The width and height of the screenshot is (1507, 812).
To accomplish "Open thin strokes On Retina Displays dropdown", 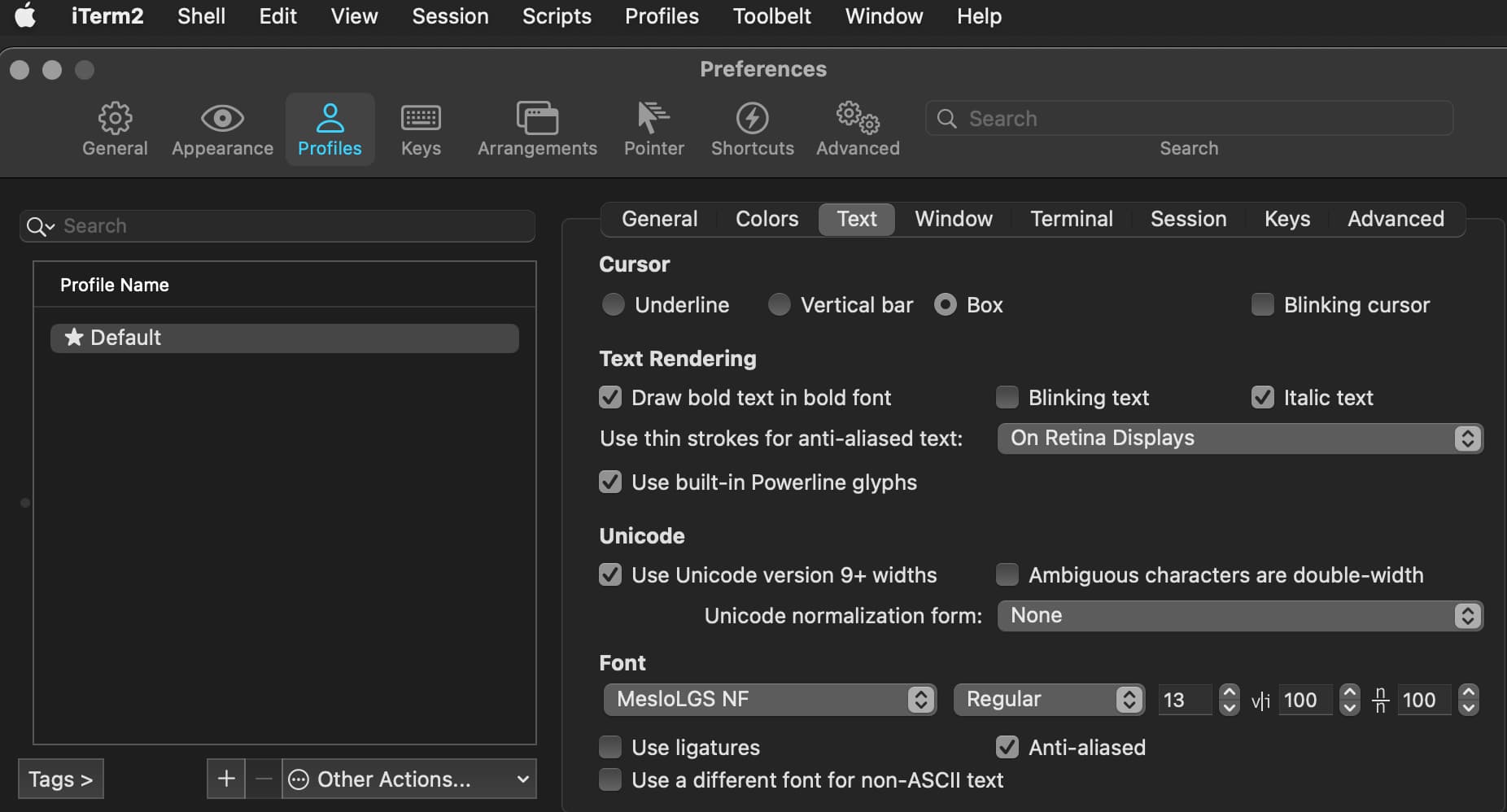I will [x=1240, y=439].
